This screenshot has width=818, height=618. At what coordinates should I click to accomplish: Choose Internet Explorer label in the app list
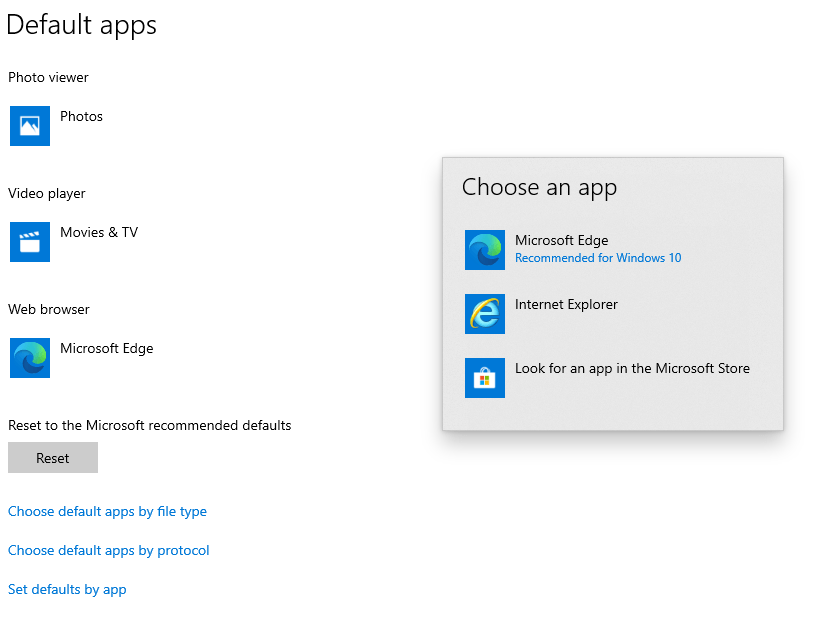tap(566, 305)
